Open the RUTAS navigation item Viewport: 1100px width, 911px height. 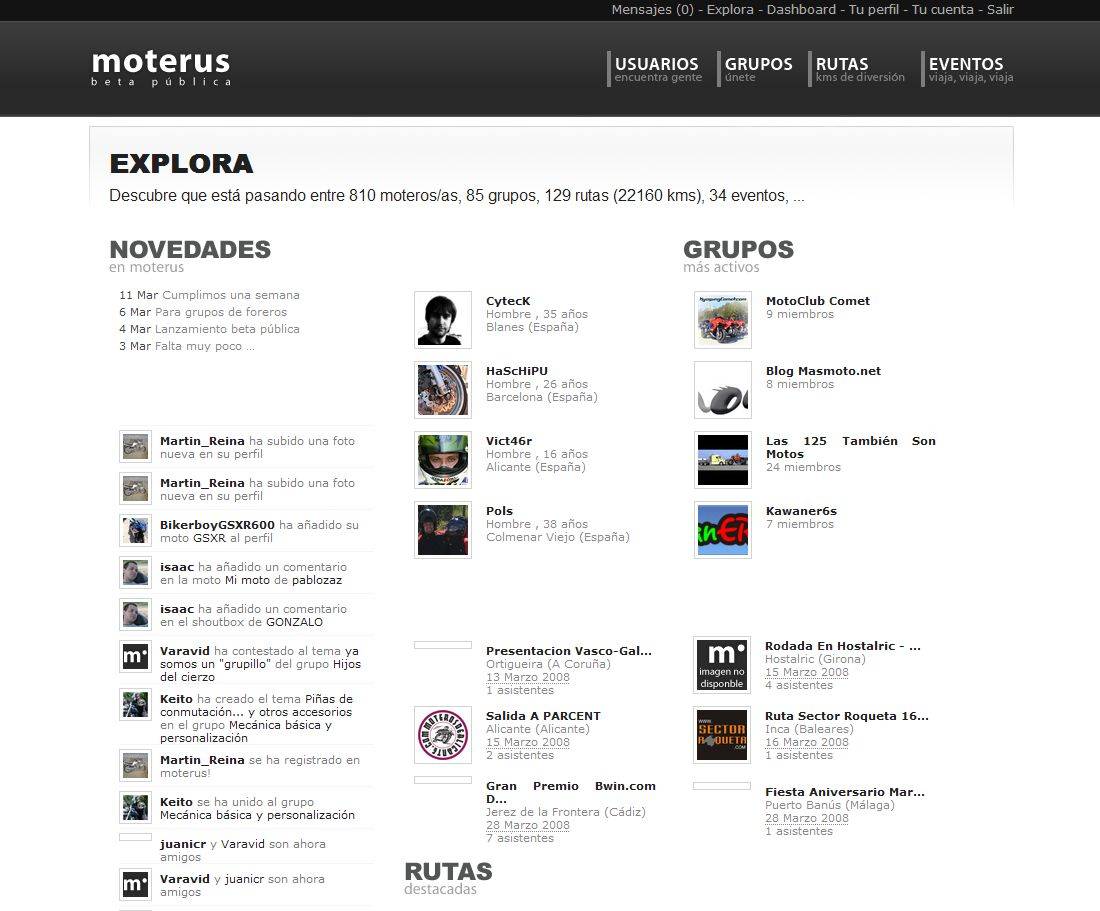click(x=859, y=69)
